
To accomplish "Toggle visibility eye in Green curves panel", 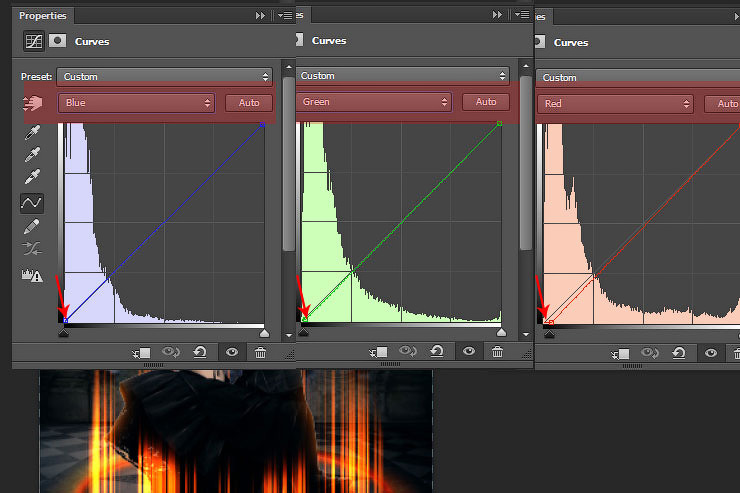I will [467, 351].
